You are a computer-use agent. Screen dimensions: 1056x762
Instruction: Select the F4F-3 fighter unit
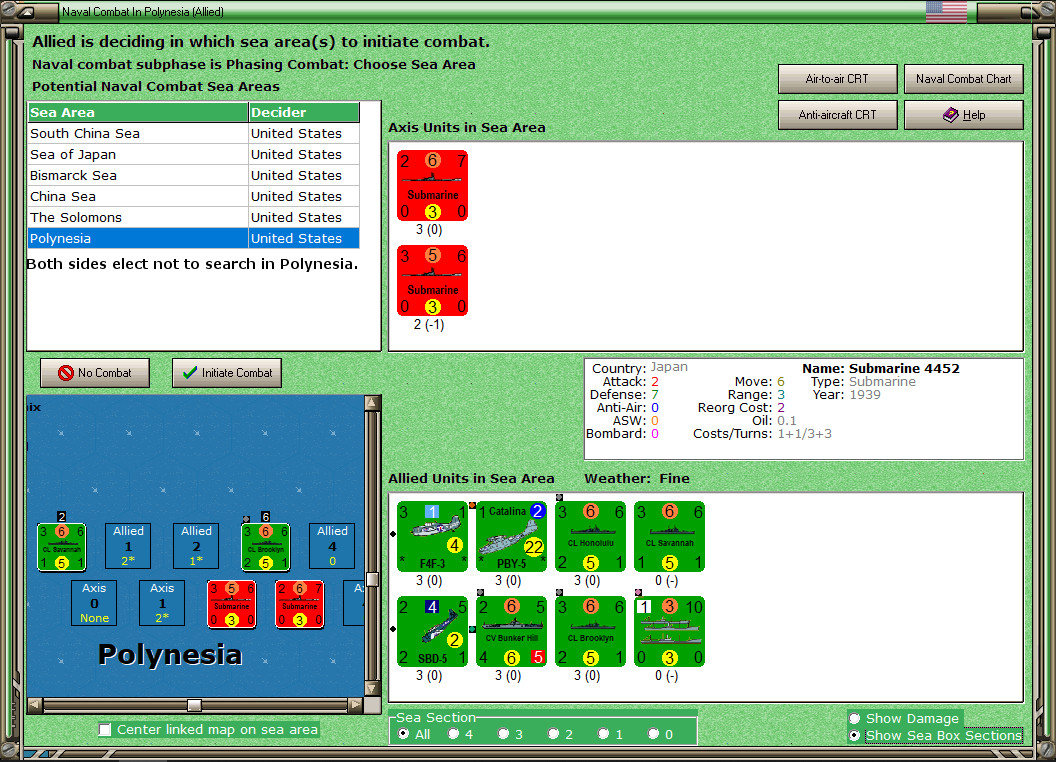[432, 536]
